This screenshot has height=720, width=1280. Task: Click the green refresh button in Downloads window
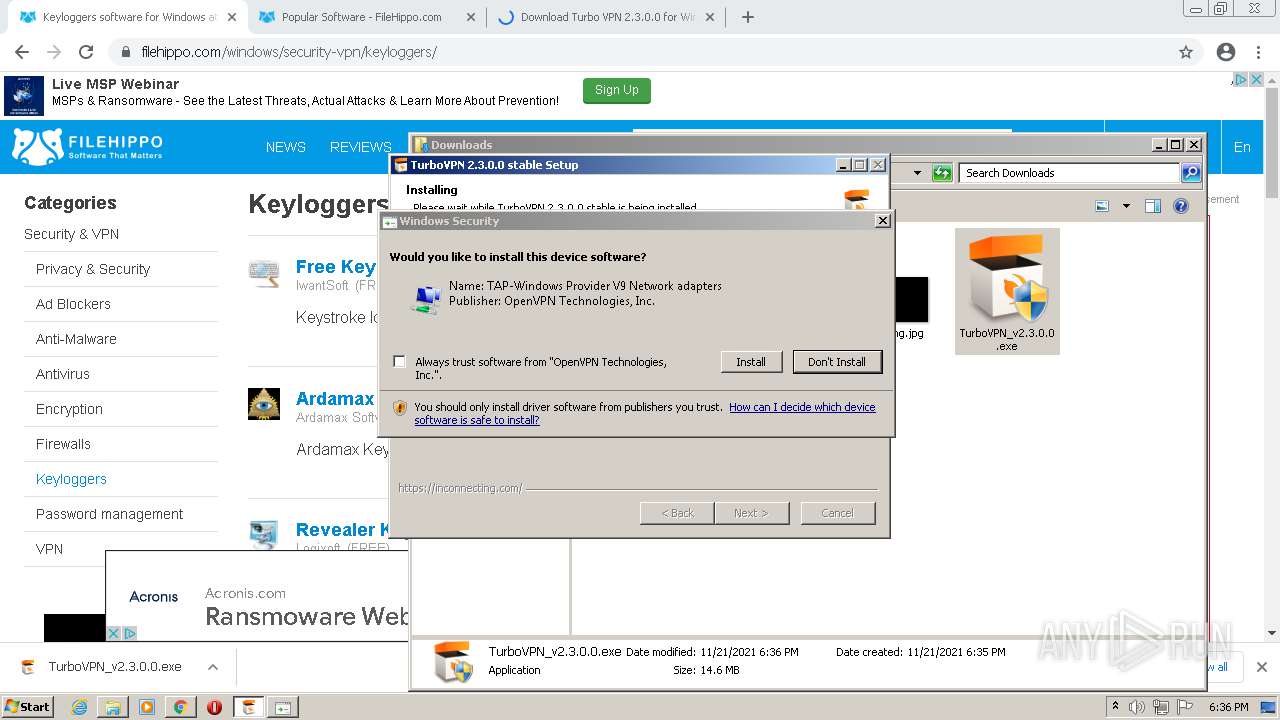point(942,173)
